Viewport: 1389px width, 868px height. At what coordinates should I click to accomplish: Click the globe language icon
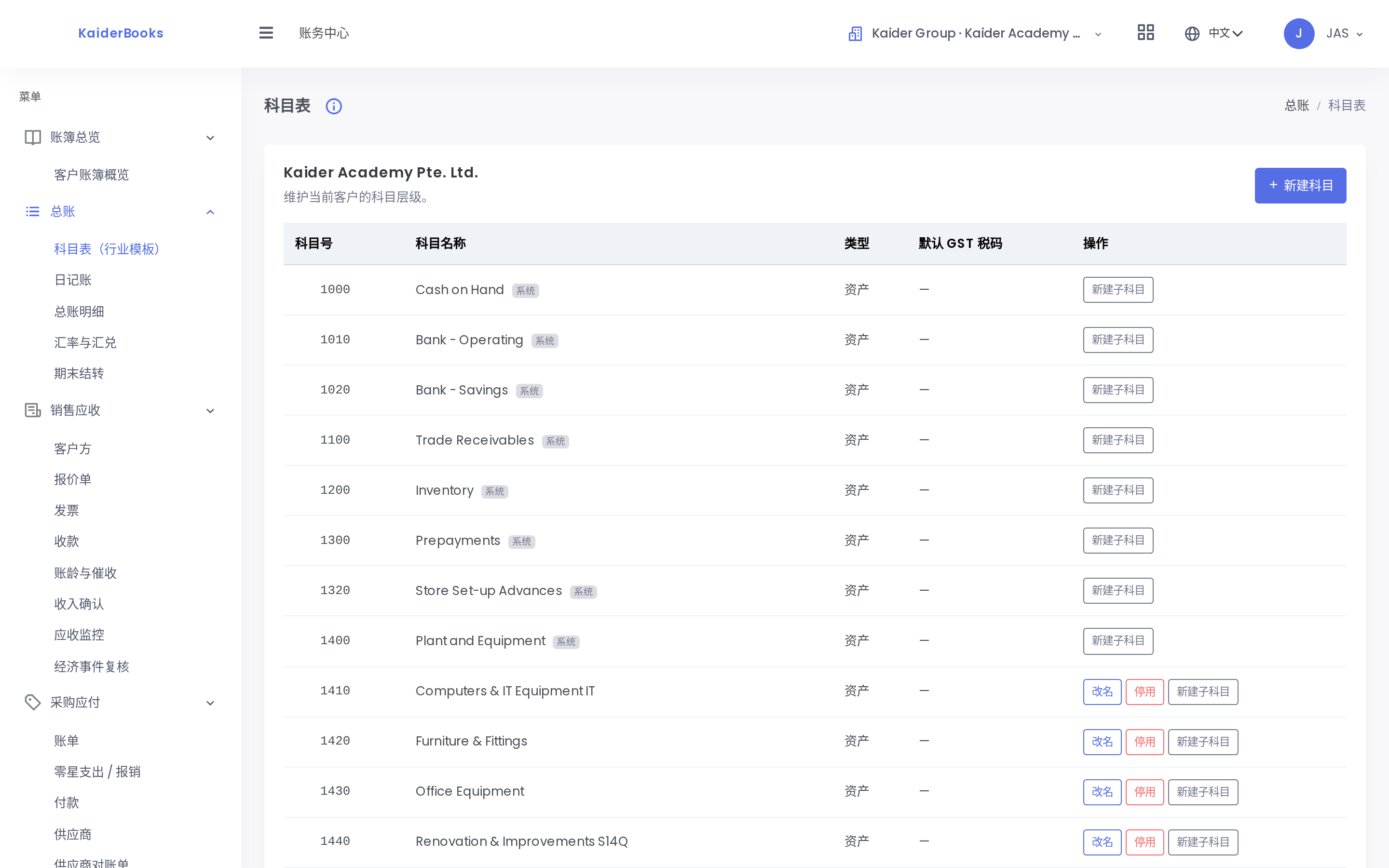click(1192, 33)
